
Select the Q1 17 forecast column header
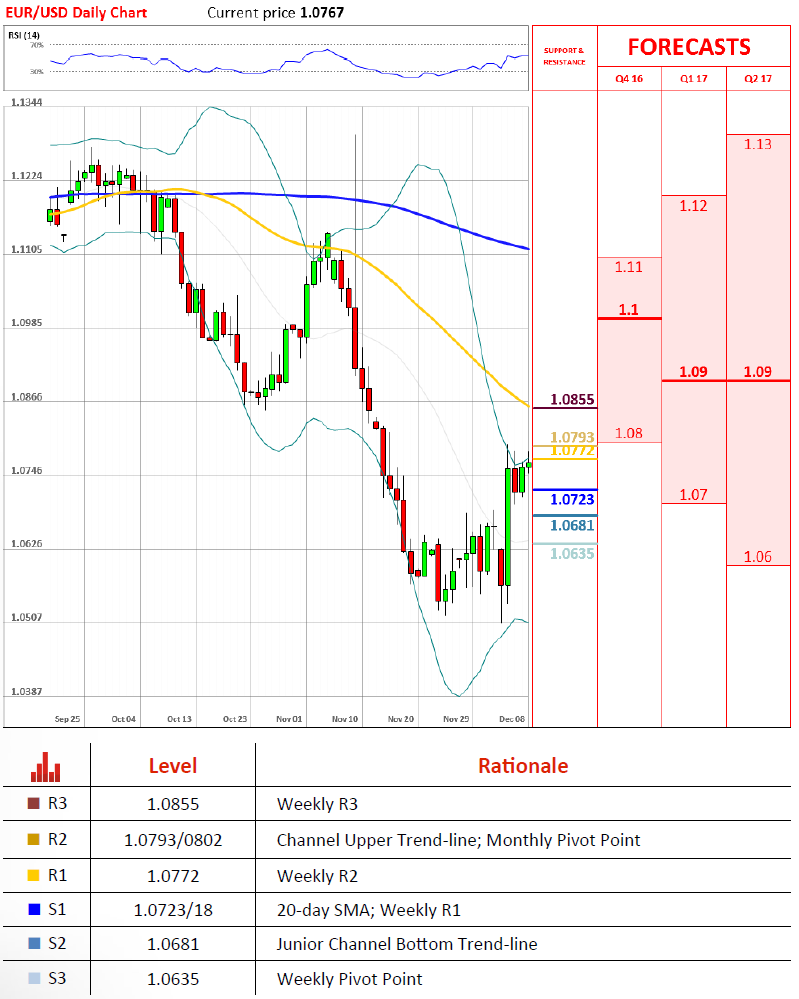[x=693, y=78]
